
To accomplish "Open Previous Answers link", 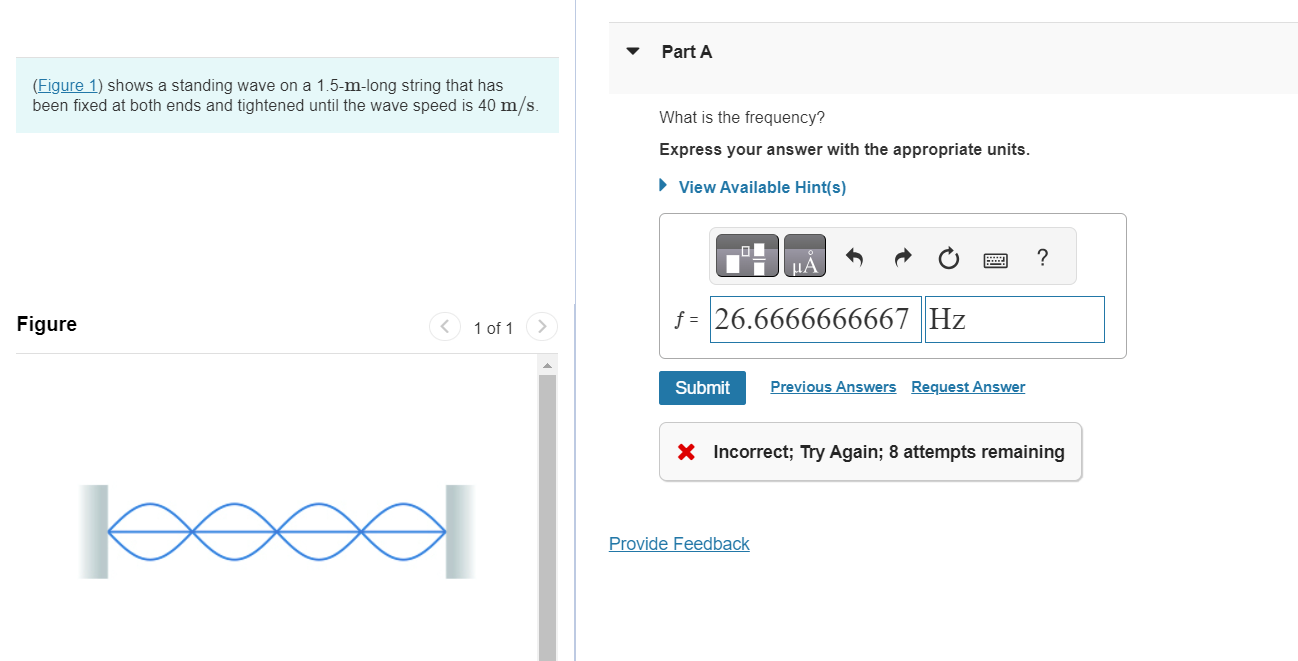I will [833, 387].
